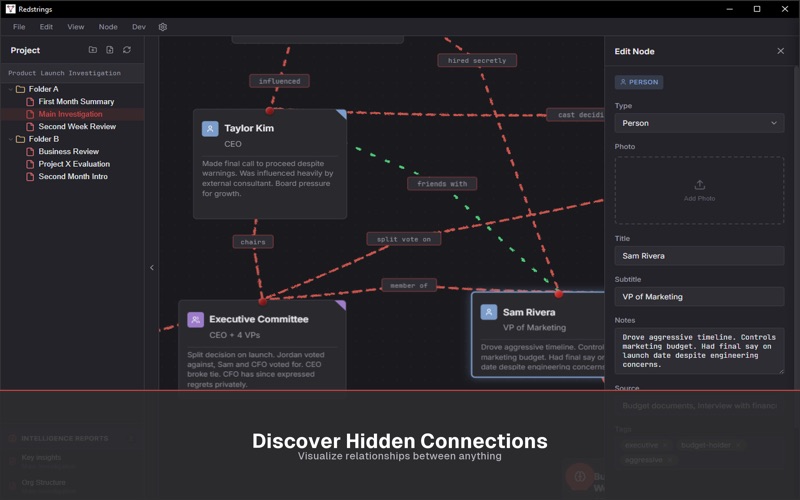Refresh the Project panel

click(x=127, y=50)
